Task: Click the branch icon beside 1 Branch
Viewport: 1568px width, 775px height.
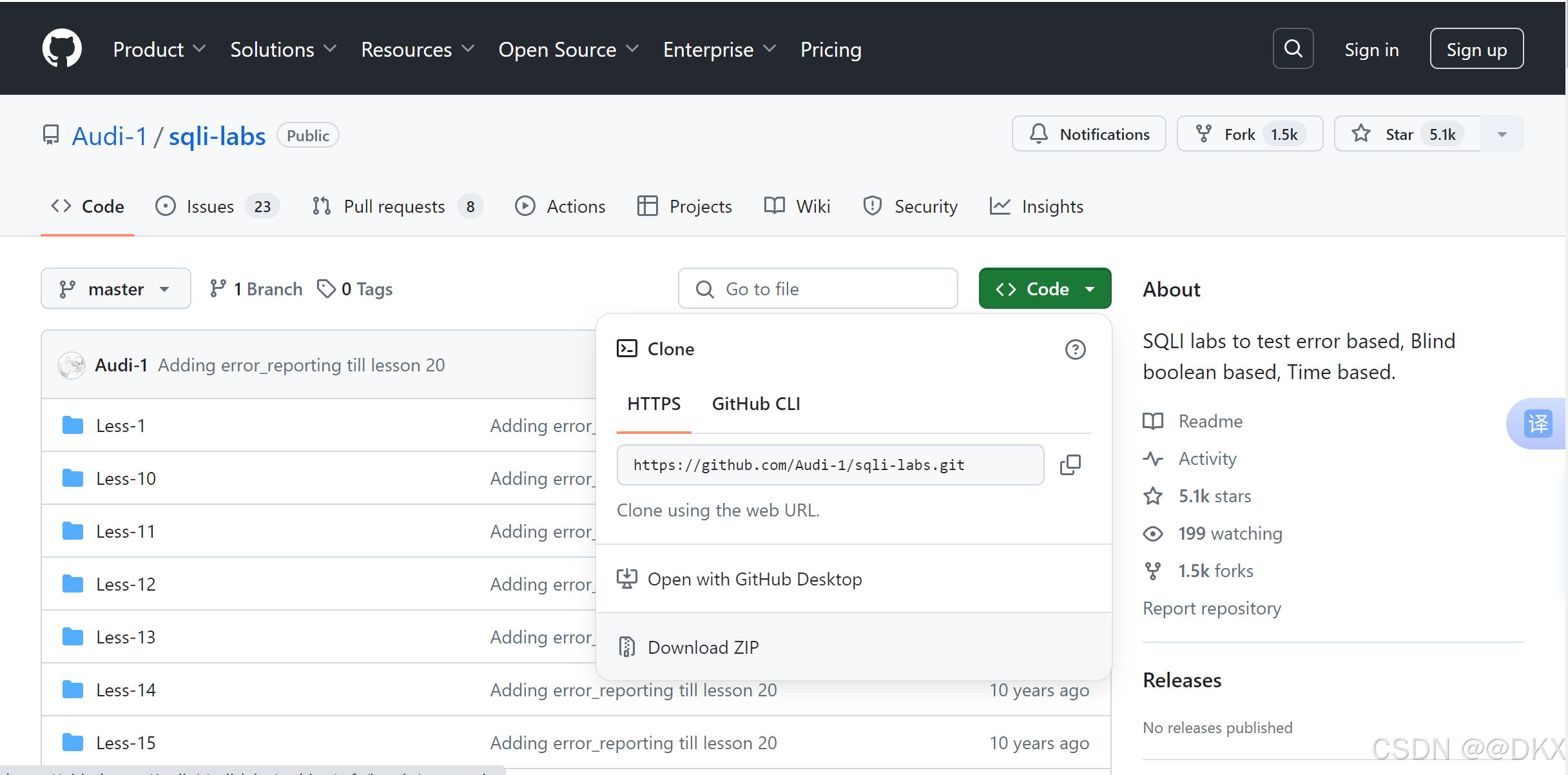Action: [218, 289]
